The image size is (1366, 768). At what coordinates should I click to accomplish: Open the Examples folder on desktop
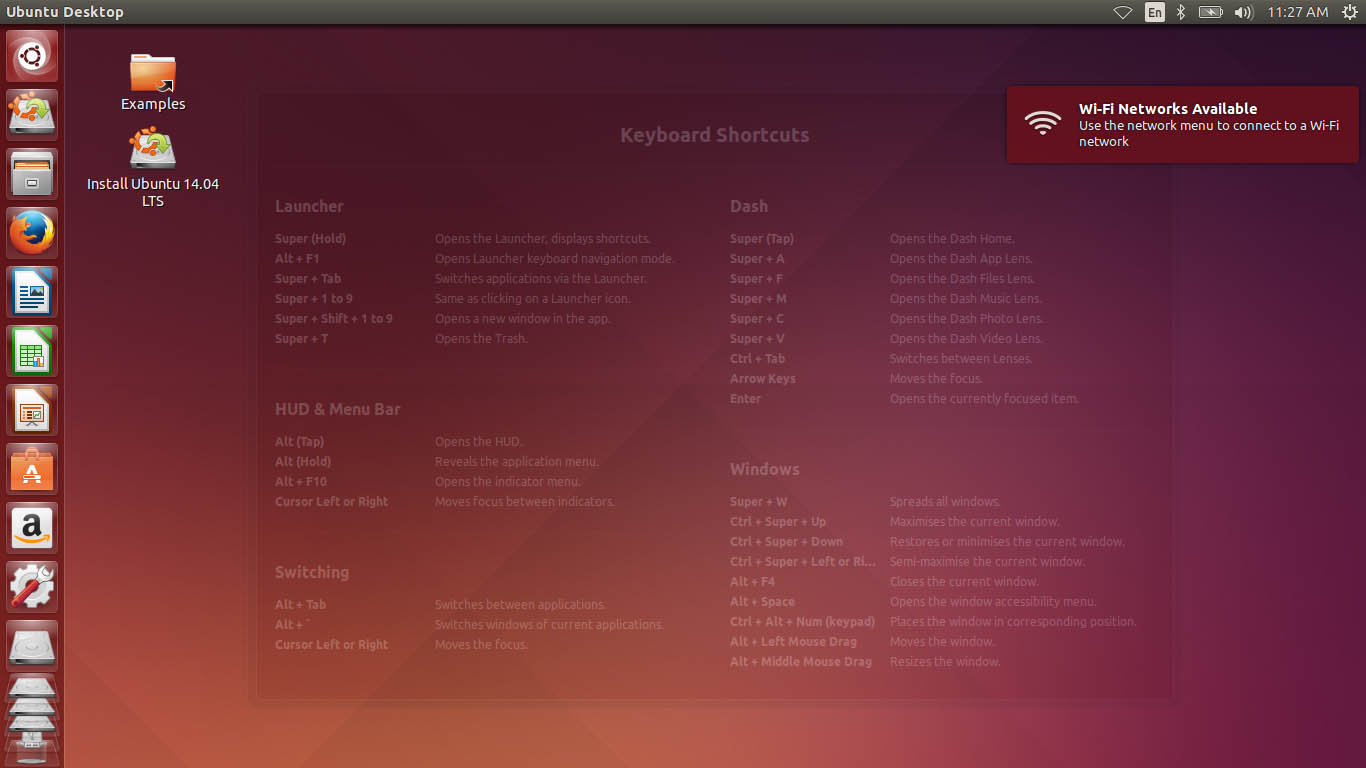153,82
